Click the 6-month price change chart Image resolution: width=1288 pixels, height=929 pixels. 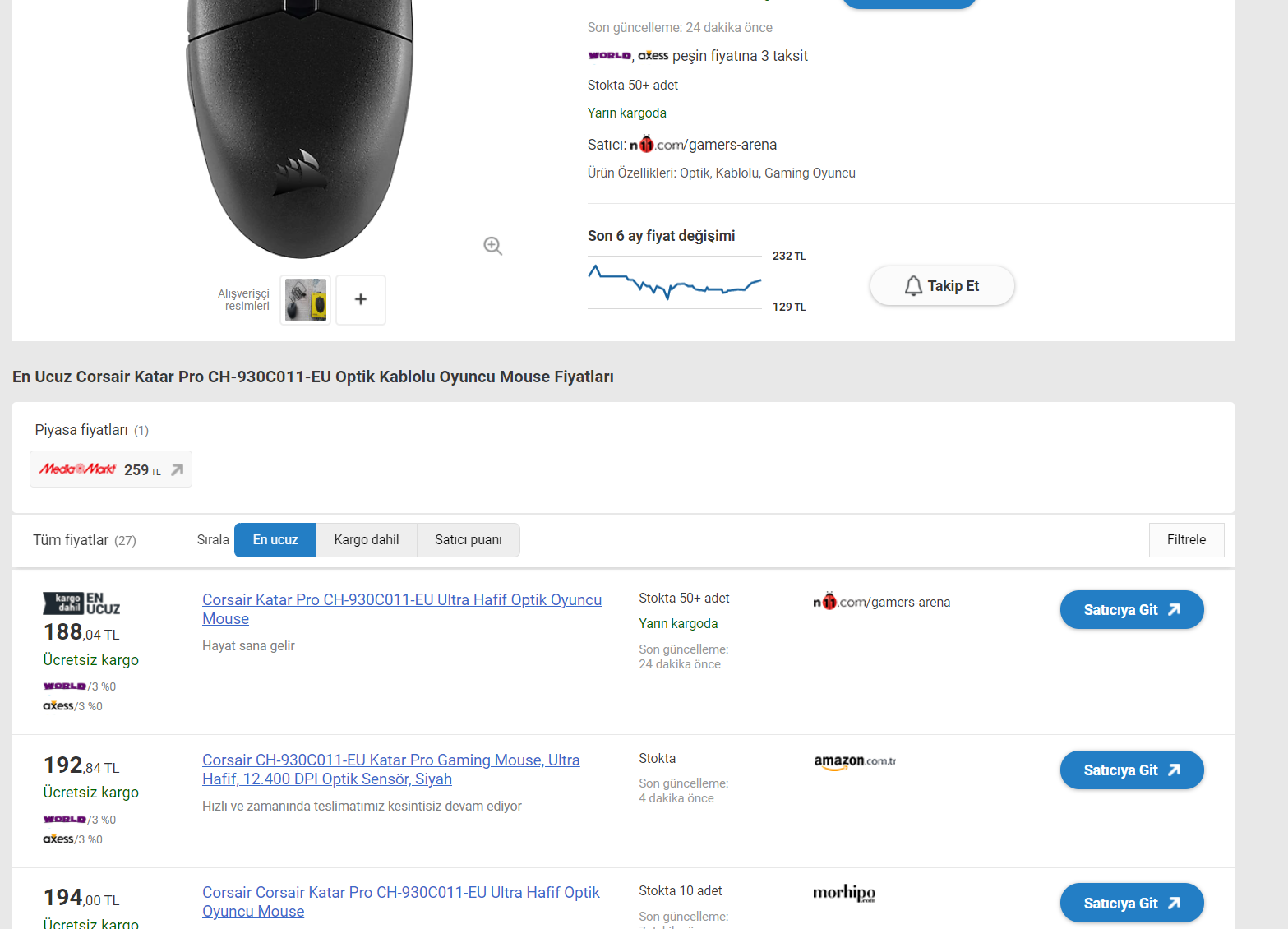click(x=675, y=282)
